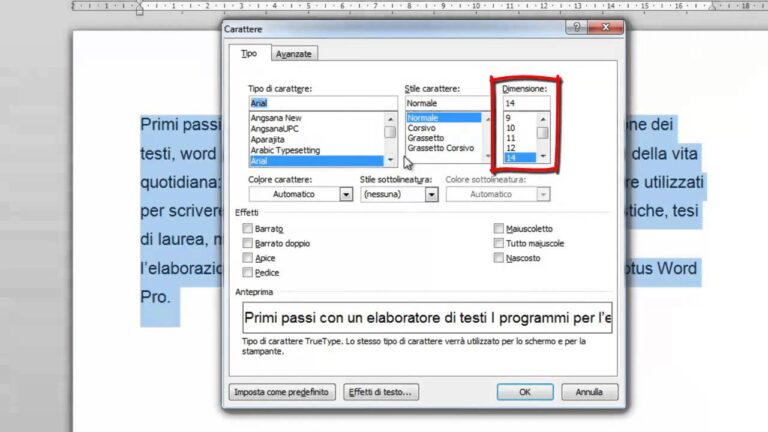Viewport: 768px width, 432px height.
Task: Click the Tipo di carattere input field
Action: pos(323,103)
